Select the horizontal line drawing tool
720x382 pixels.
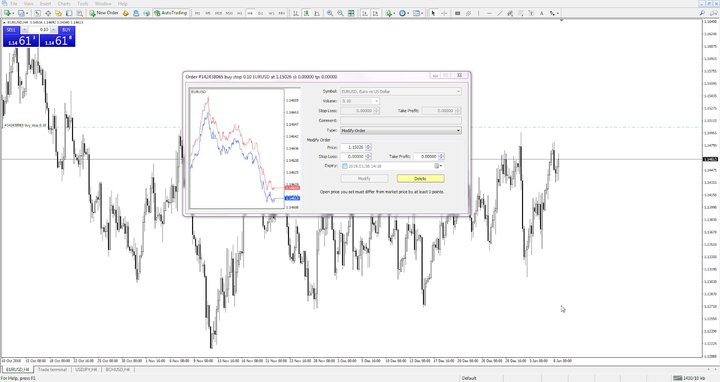pos(489,13)
